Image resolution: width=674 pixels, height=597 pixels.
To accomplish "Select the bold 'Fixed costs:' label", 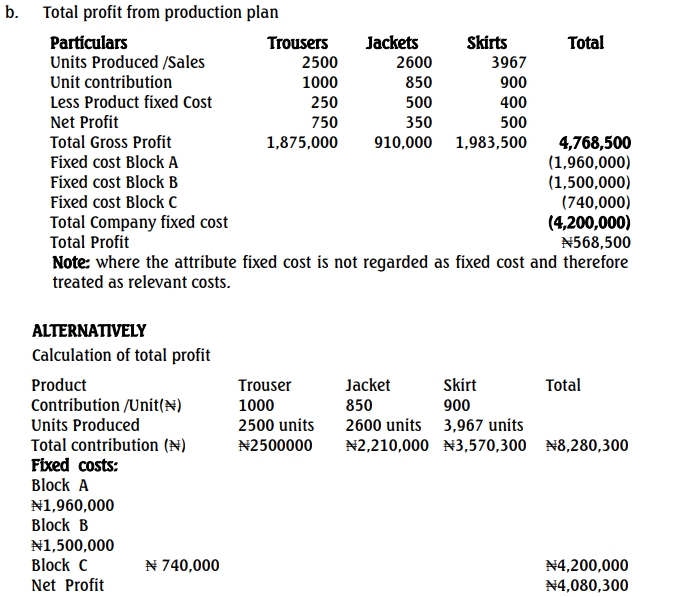I will coord(75,465).
